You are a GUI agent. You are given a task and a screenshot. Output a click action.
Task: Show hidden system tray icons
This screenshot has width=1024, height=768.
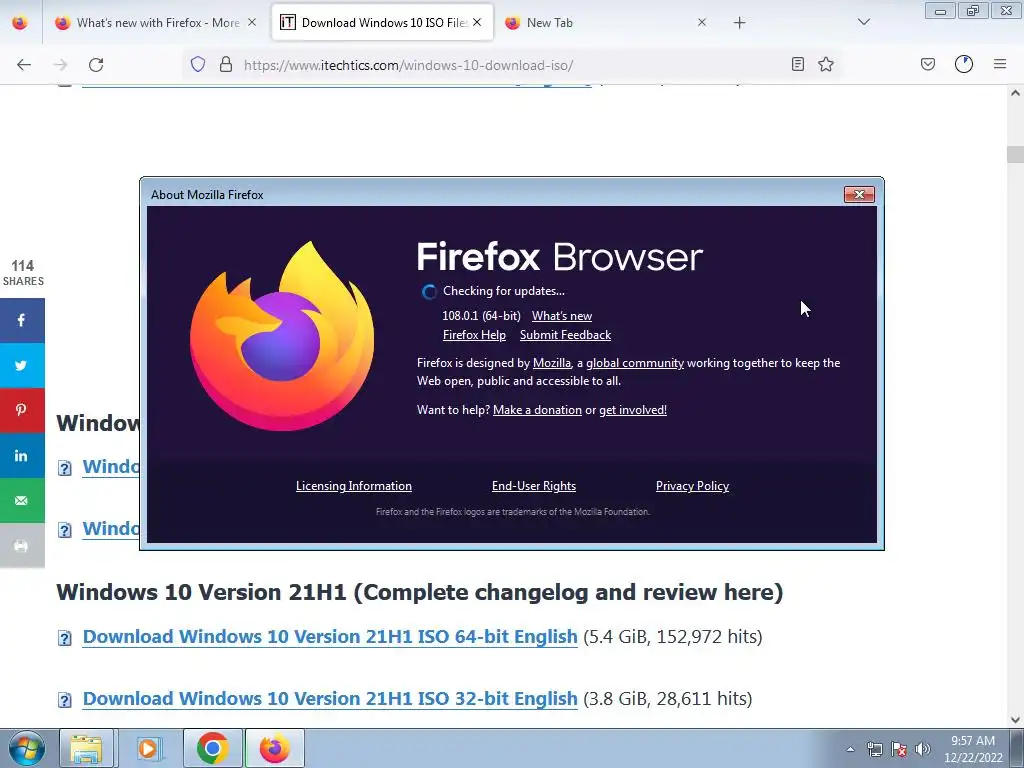[850, 749]
